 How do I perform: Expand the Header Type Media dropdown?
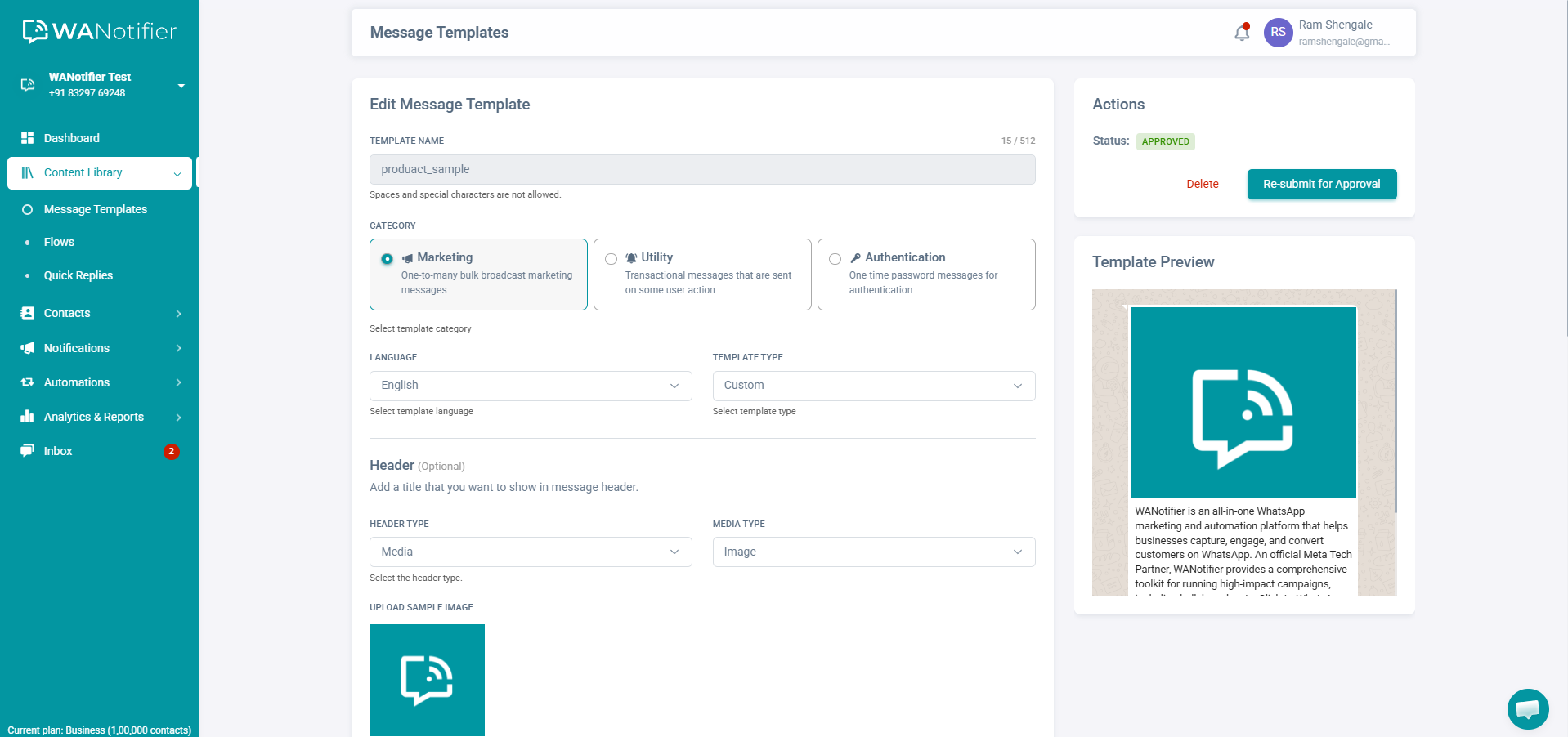pos(531,552)
